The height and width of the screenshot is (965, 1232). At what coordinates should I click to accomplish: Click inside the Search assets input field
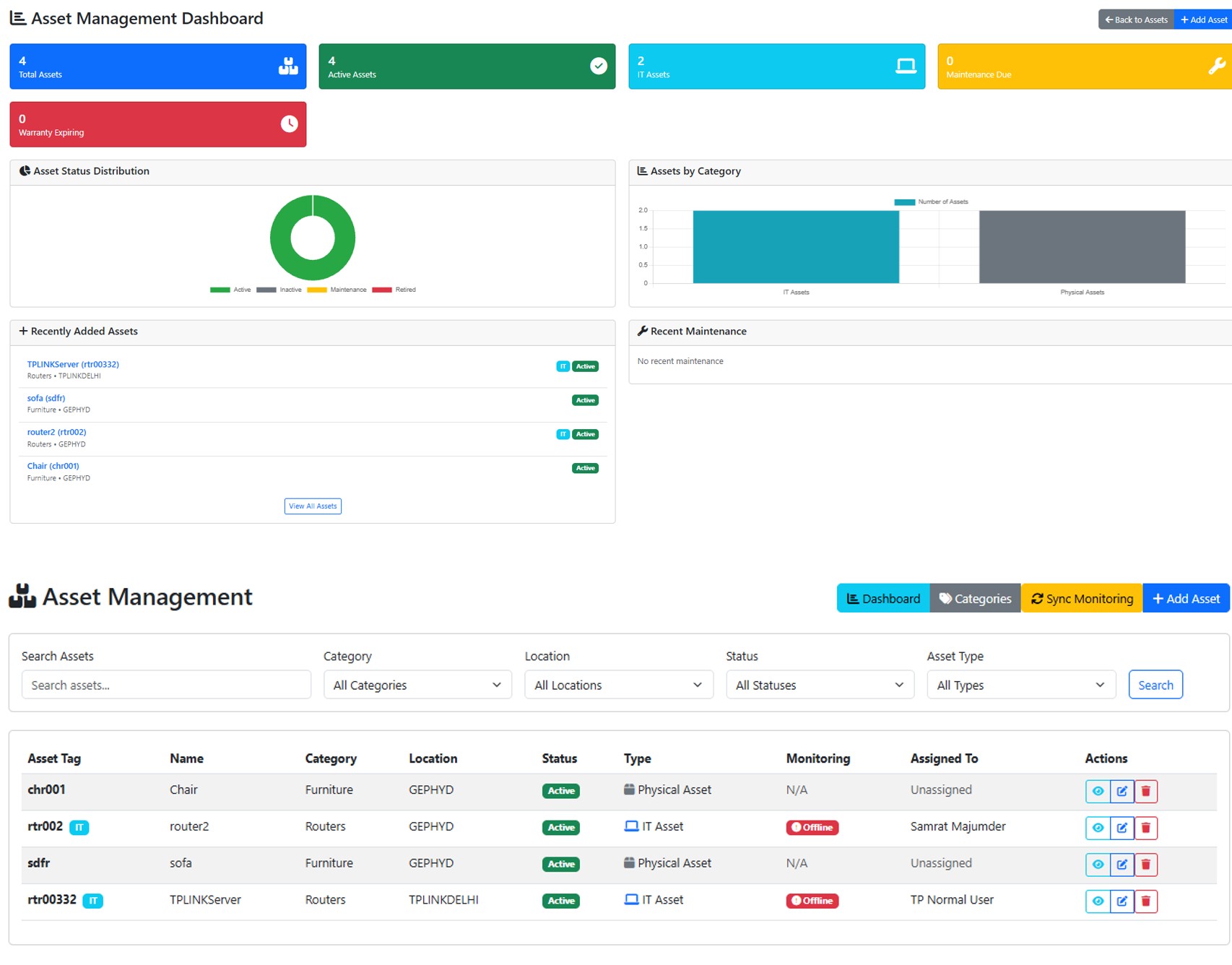pyautogui.click(x=166, y=685)
